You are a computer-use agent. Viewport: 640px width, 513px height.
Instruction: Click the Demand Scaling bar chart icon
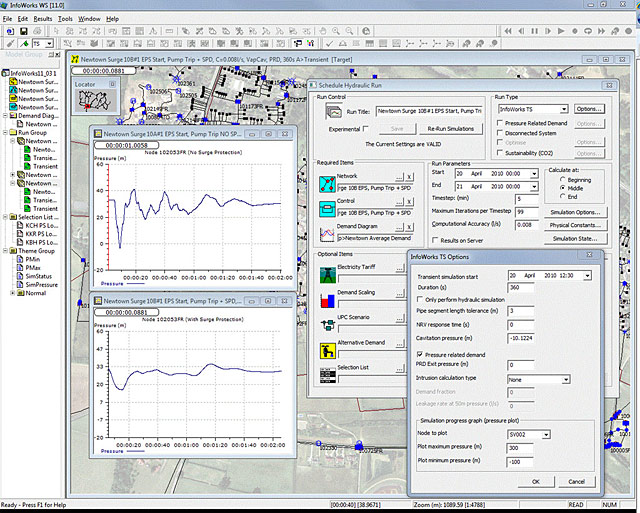pyautogui.click(x=328, y=300)
